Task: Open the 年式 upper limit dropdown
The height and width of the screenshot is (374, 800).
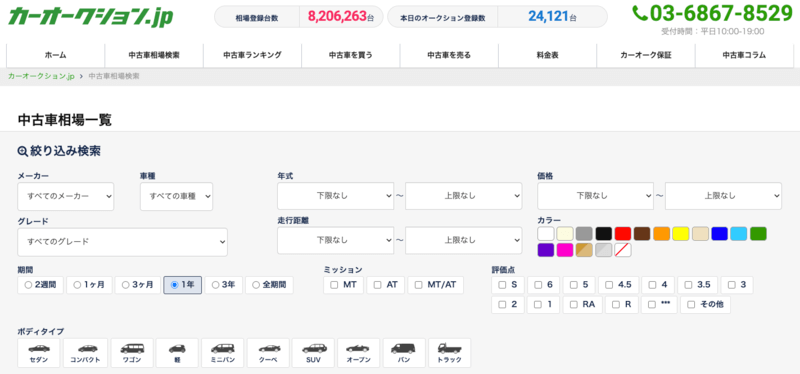Action: click(464, 196)
